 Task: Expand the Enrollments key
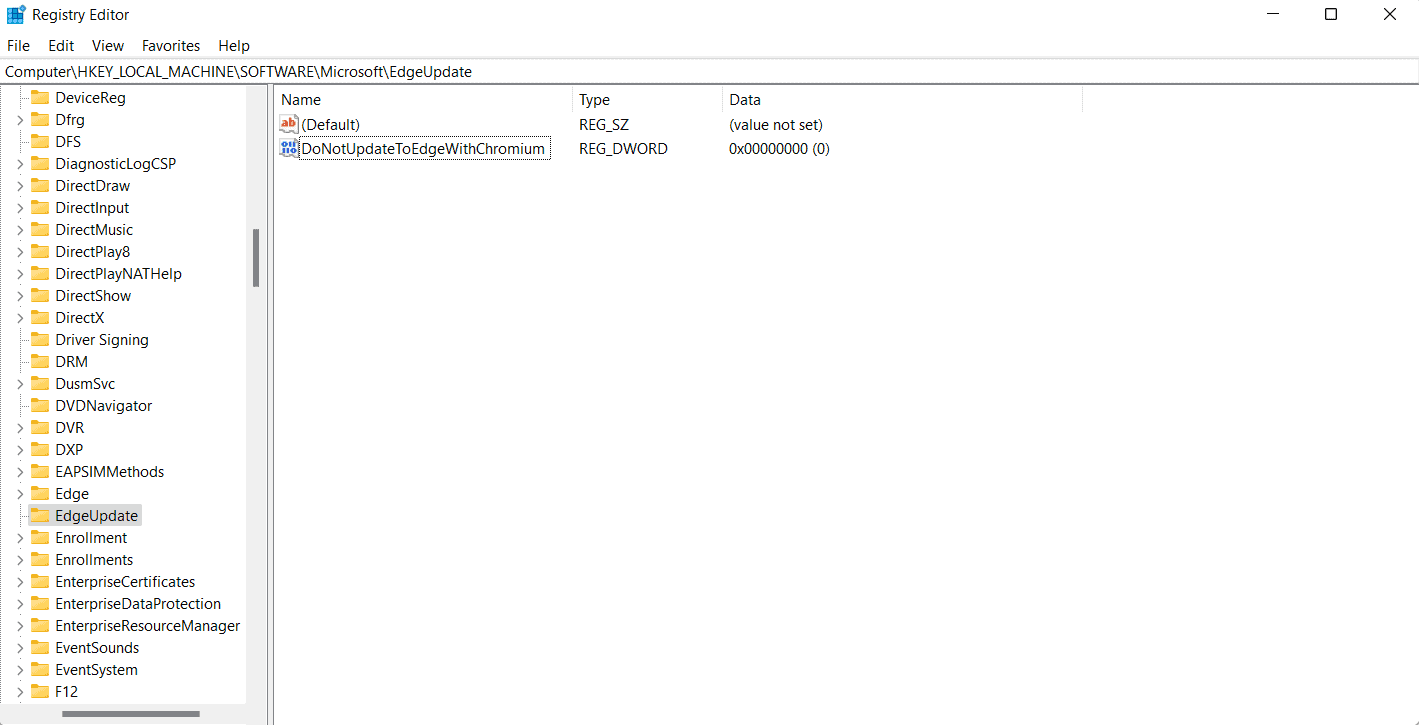19,560
